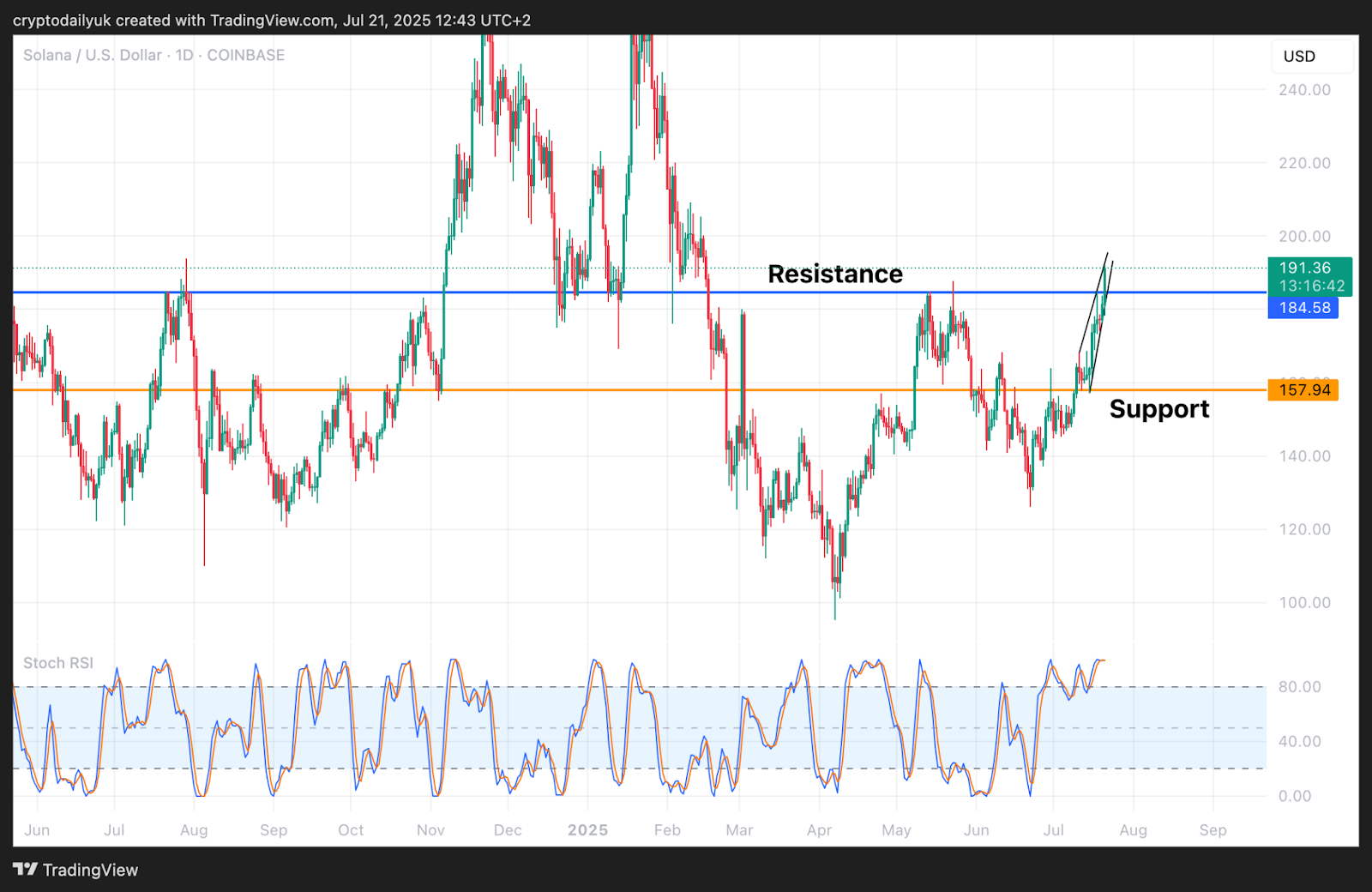
Task: Click the 200.00 price scale label
Action: coord(1304,237)
